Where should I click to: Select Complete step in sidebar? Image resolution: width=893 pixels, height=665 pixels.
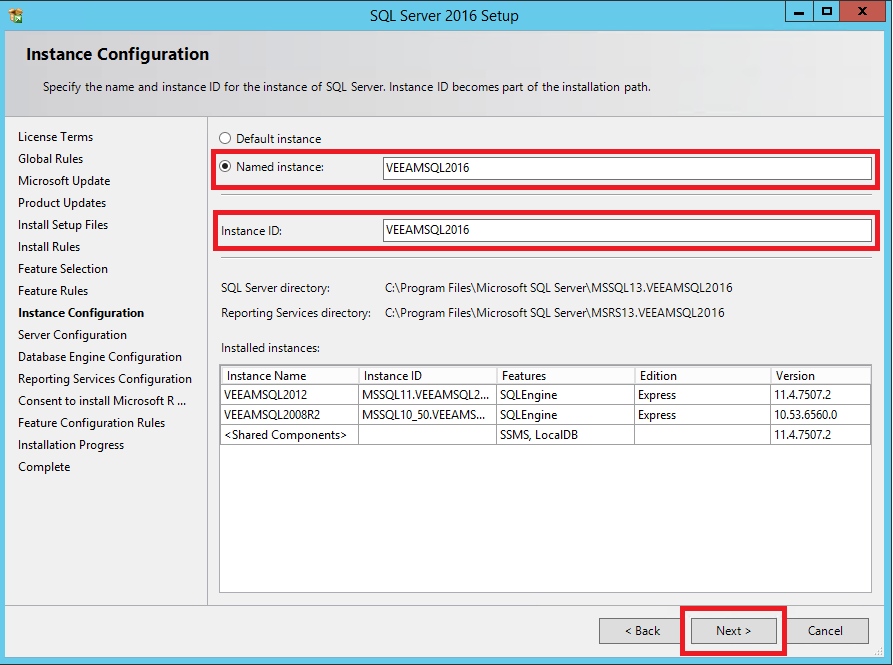44,467
